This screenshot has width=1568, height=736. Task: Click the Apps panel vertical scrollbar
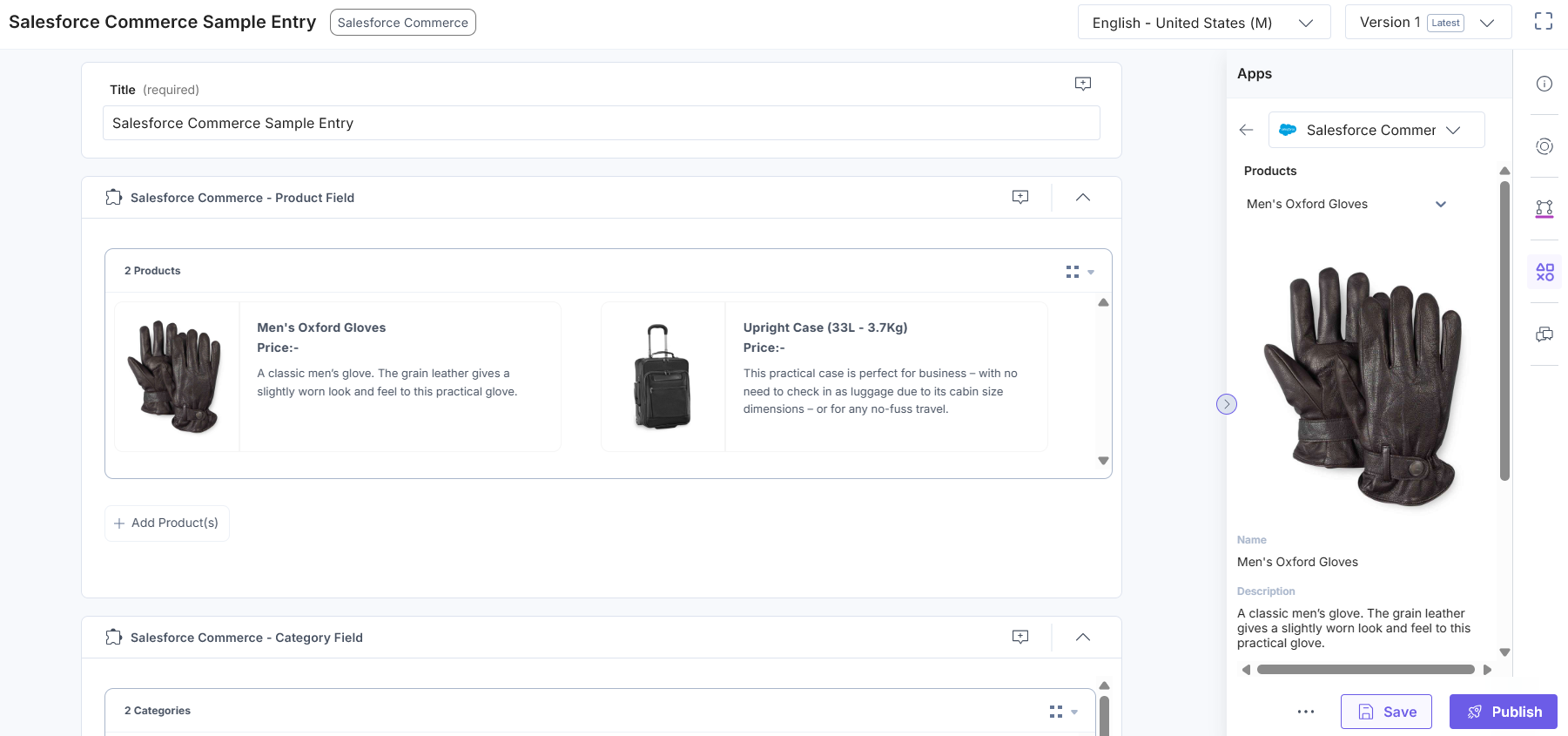(1504, 329)
